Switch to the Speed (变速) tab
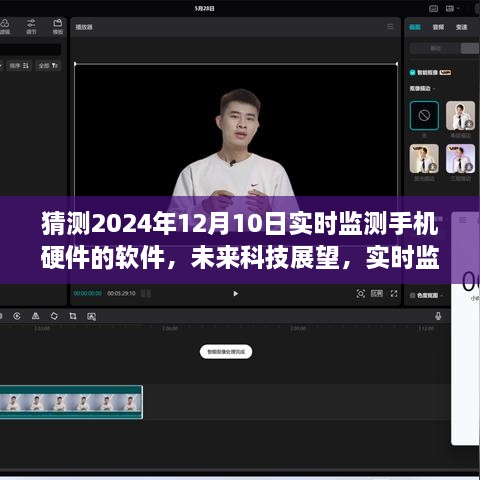This screenshot has width=480, height=480. coord(462,27)
